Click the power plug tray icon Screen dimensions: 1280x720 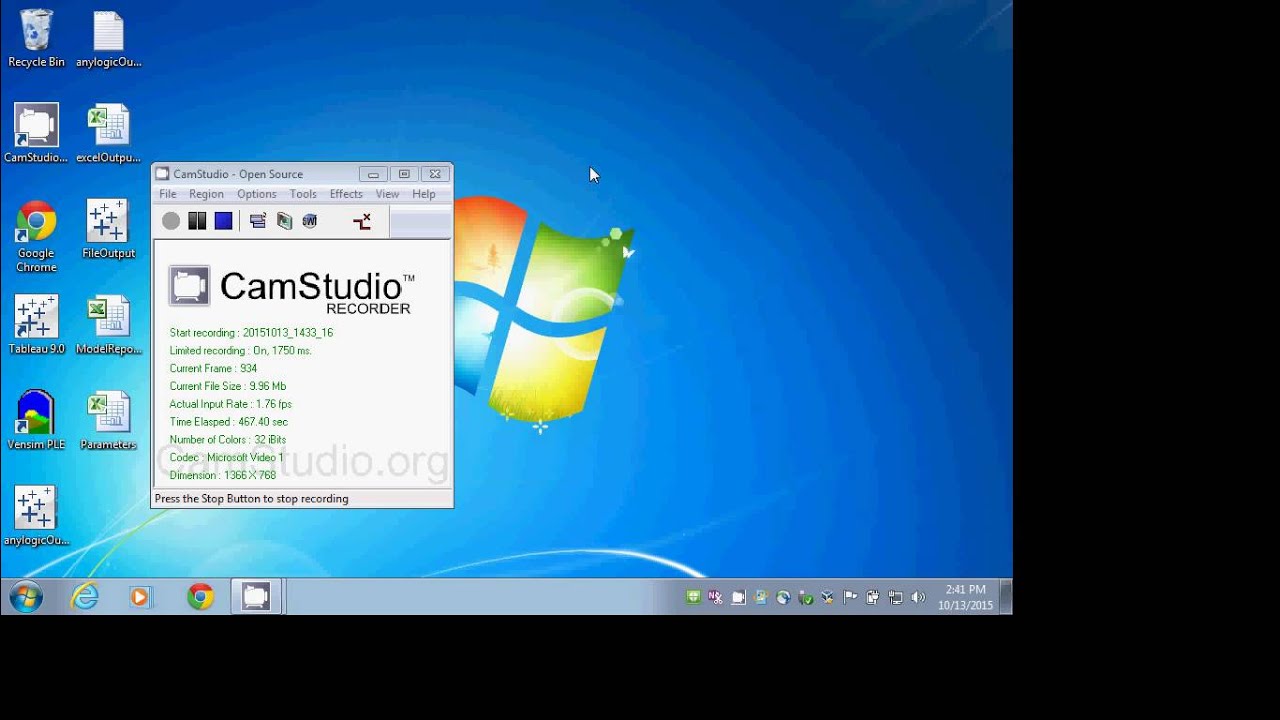click(873, 597)
